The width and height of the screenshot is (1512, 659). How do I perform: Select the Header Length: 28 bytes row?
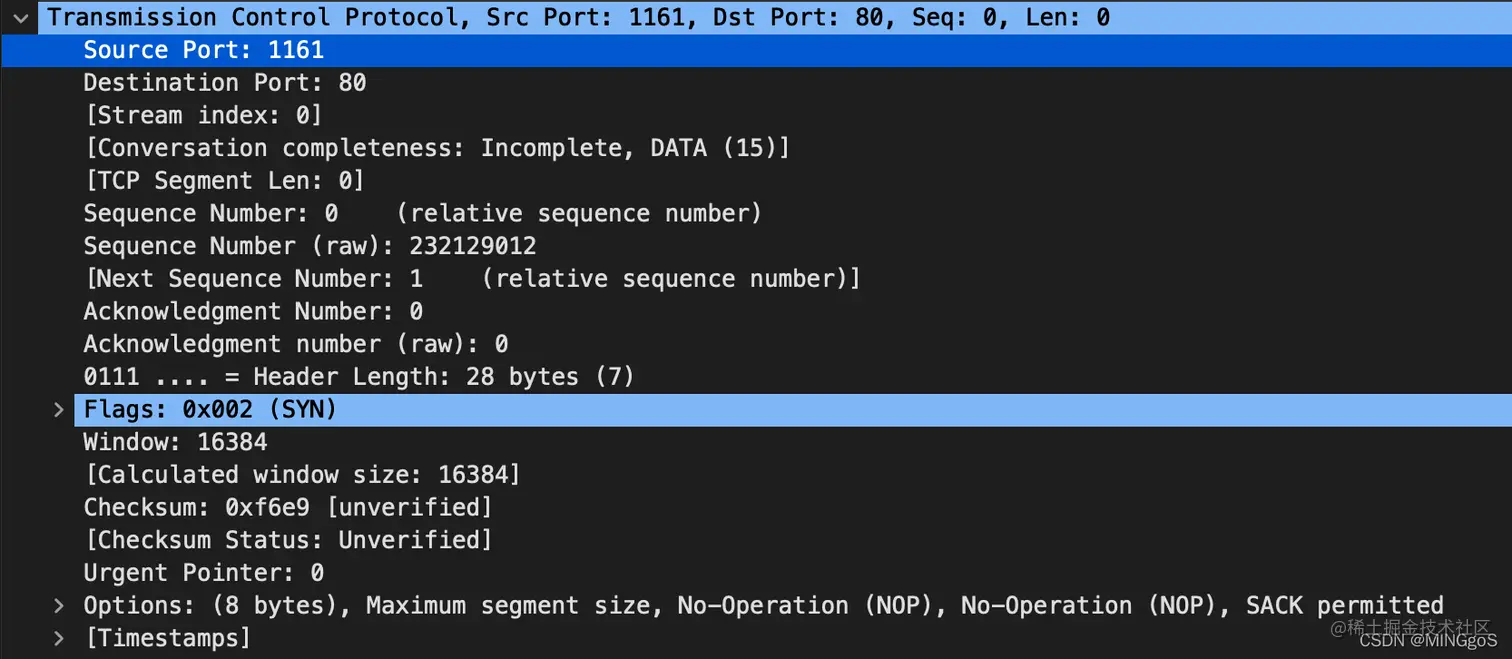coord(756,377)
